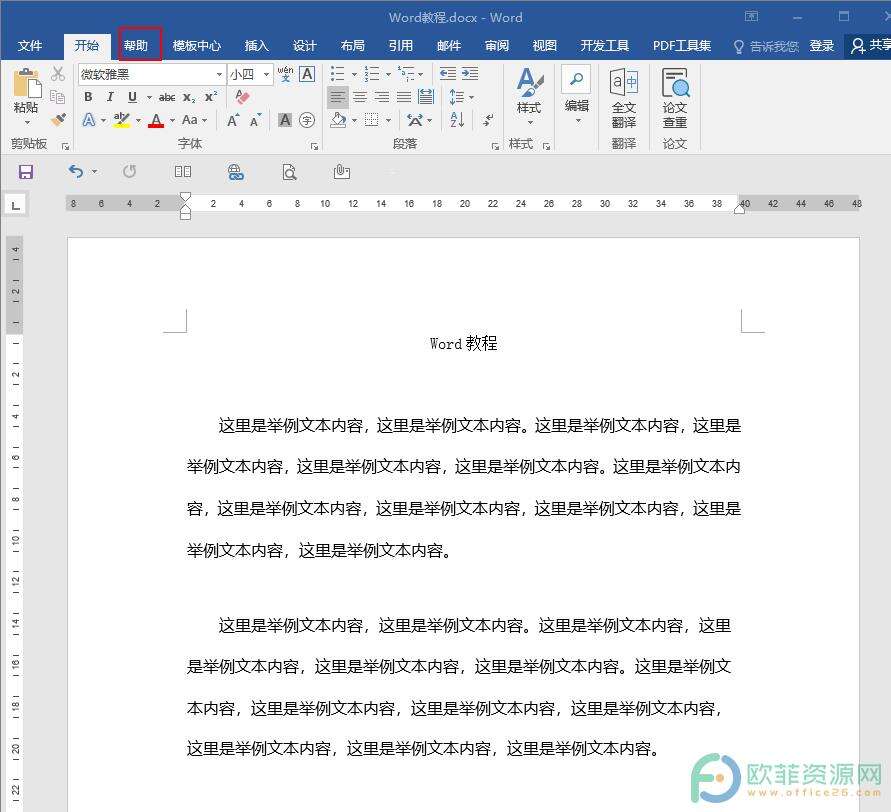Click the paper plagiarism check icon

click(675, 98)
